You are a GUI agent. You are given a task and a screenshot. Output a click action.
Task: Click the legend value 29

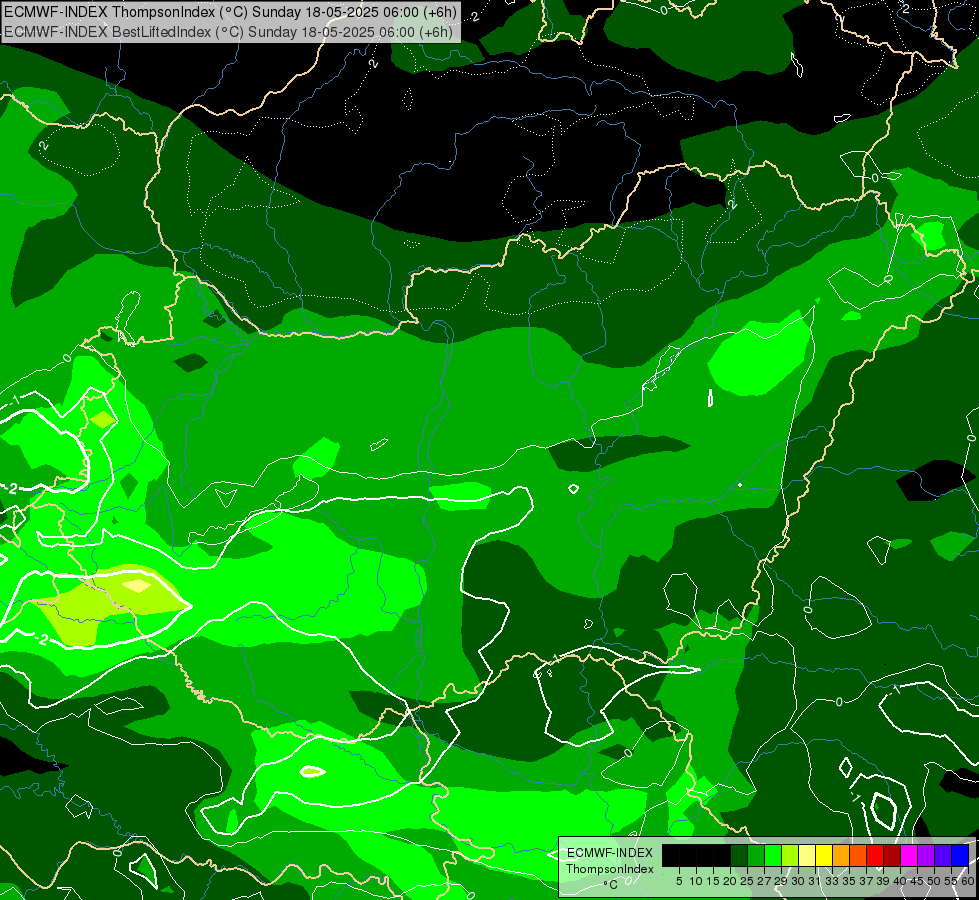781,881
